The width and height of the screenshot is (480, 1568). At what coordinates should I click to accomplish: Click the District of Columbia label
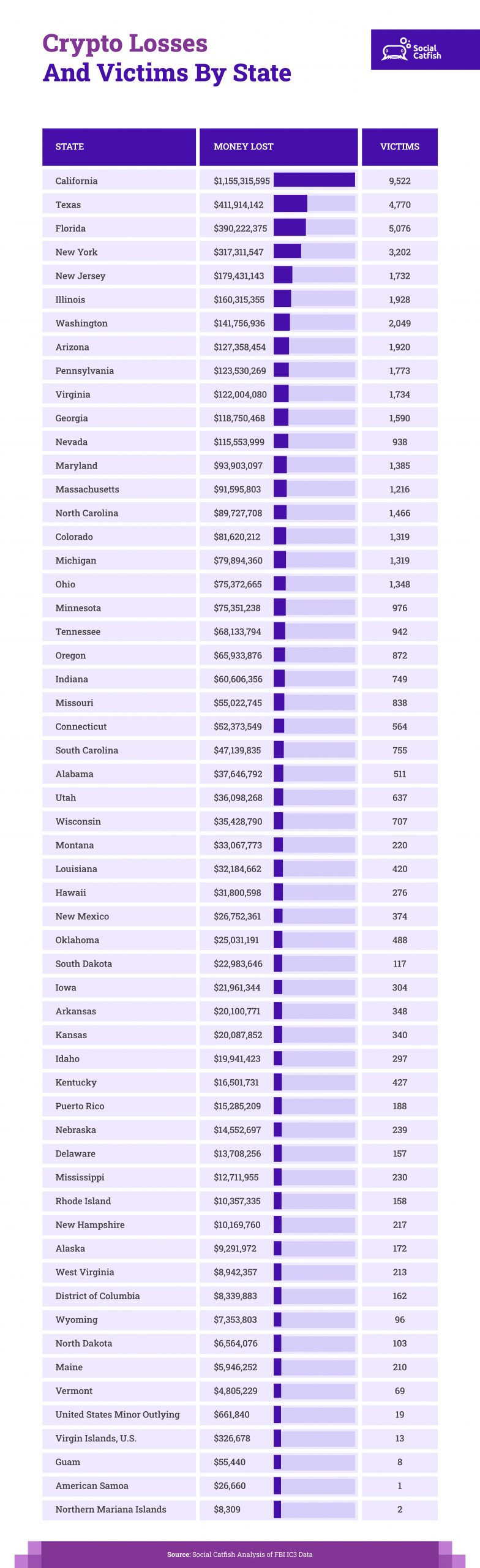point(97,1296)
